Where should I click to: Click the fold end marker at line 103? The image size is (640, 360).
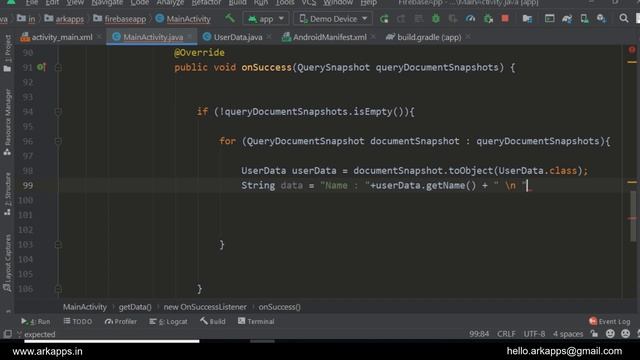[58, 244]
